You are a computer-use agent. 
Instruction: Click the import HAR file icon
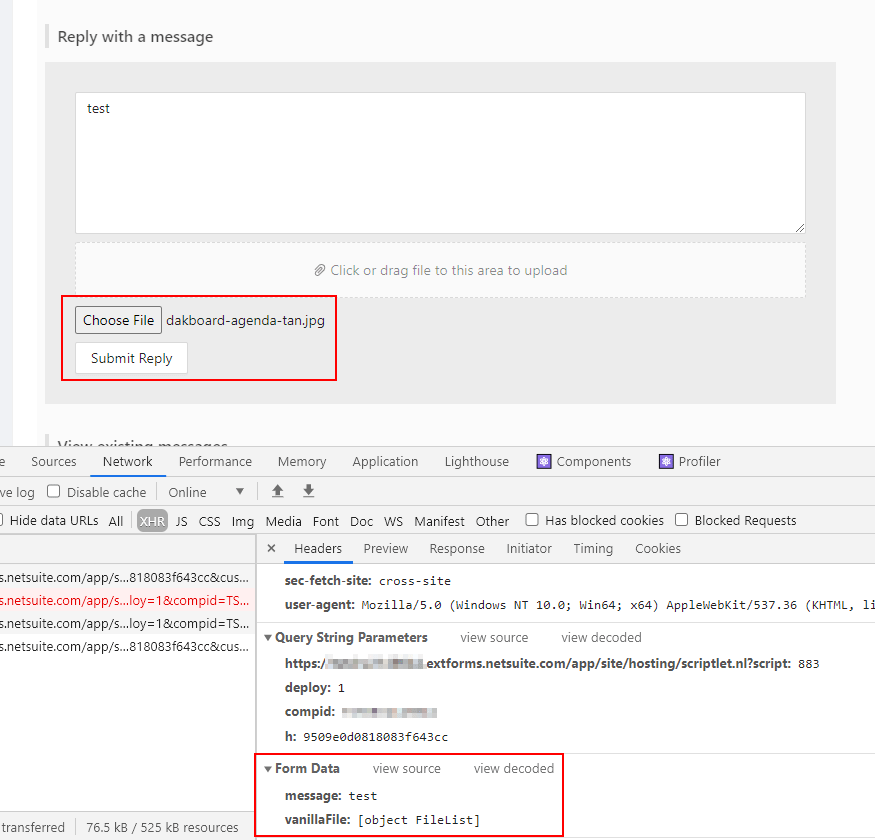(277, 491)
